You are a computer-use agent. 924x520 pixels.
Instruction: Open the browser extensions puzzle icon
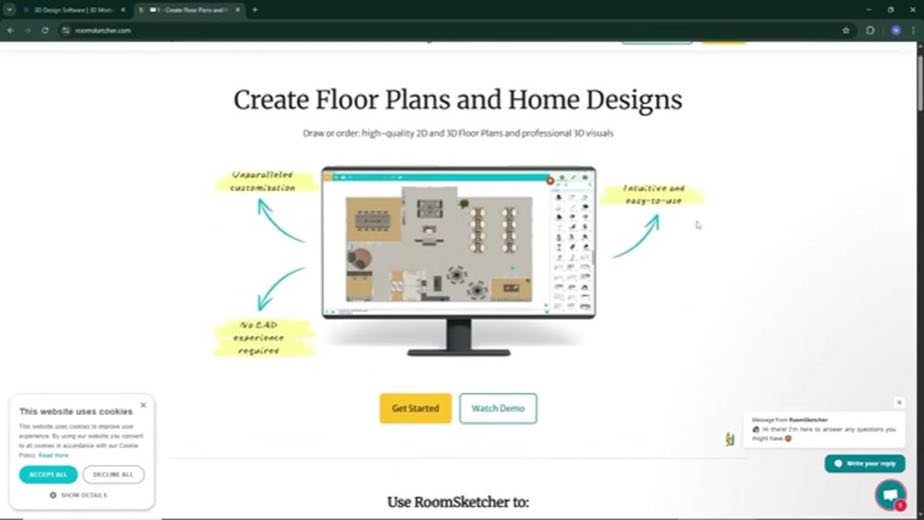tap(870, 30)
